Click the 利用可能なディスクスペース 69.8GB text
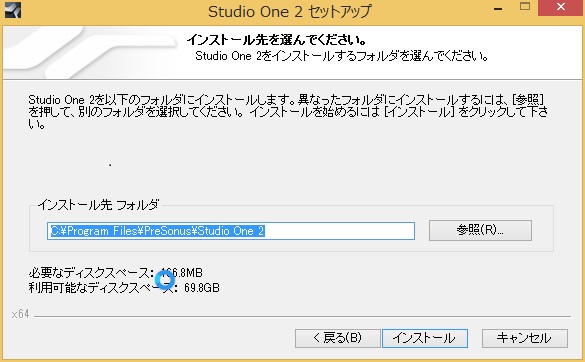The image size is (585, 362). [124, 288]
